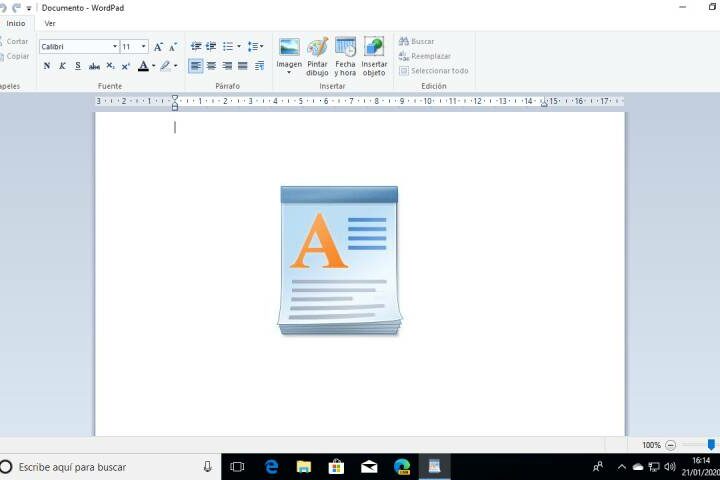Open the line spacing dropdown

(255, 46)
